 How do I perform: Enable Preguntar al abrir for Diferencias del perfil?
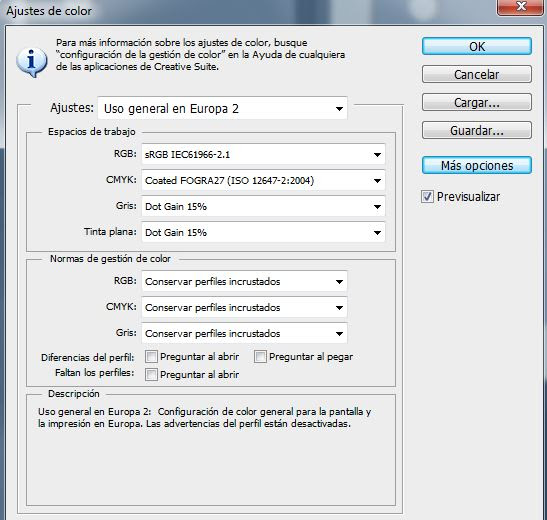[x=151, y=357]
